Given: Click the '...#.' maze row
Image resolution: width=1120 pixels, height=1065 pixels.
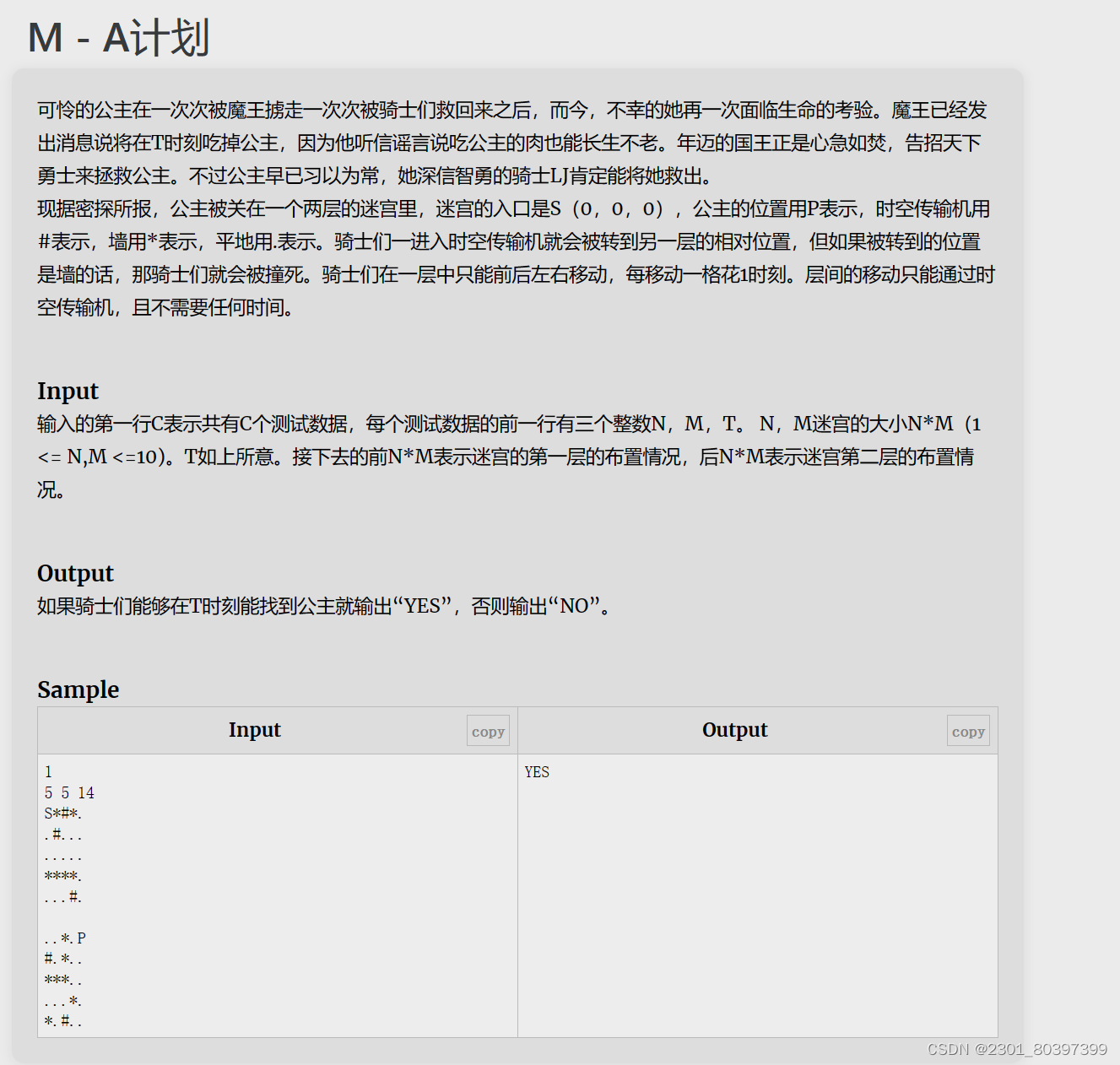Looking at the screenshot, I should coord(63,897).
